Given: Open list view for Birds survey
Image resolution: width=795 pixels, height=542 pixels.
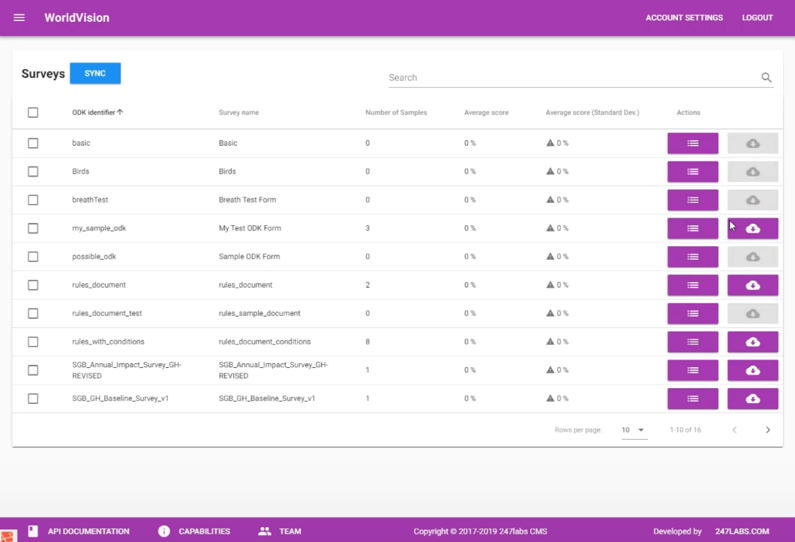Looking at the screenshot, I should tap(692, 172).
